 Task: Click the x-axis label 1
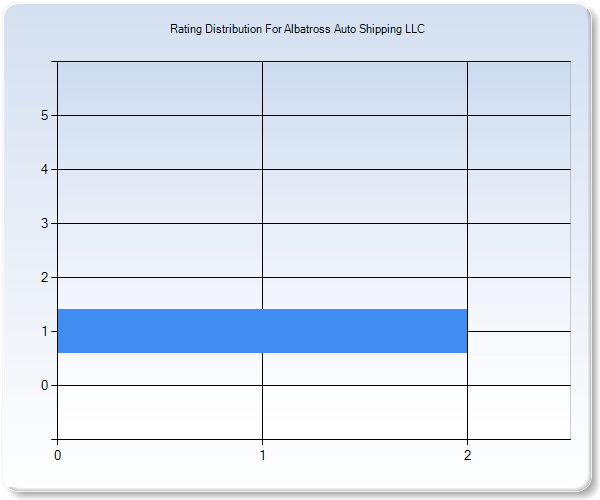pyautogui.click(x=262, y=454)
